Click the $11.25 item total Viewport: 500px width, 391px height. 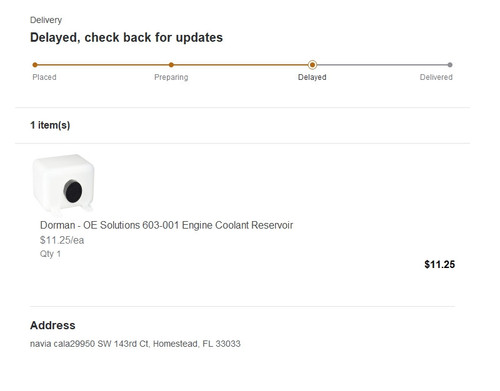tap(440, 265)
